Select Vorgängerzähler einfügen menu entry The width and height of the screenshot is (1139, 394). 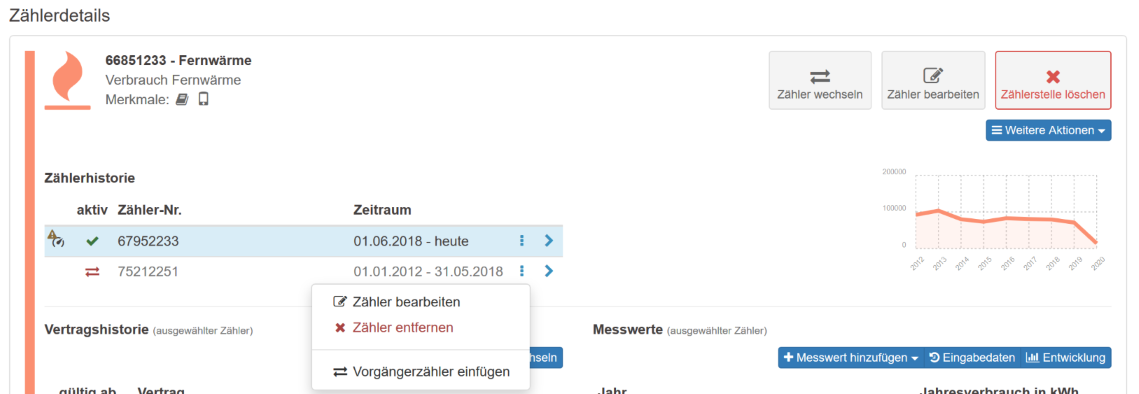click(421, 371)
